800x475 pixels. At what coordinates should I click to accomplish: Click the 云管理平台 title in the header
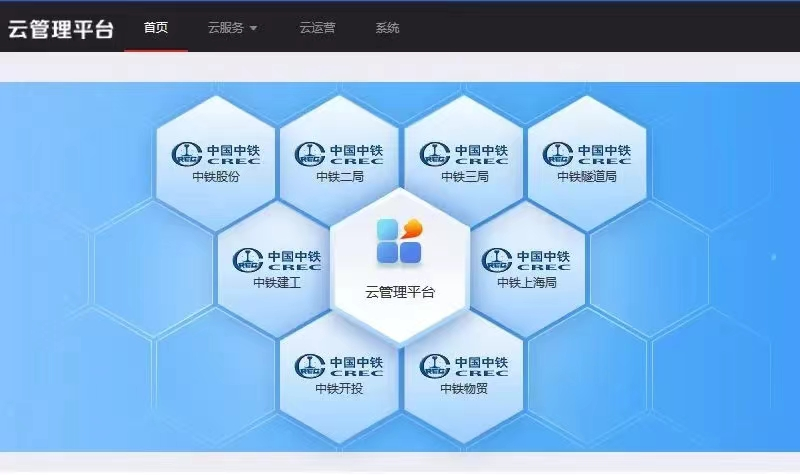coord(60,28)
